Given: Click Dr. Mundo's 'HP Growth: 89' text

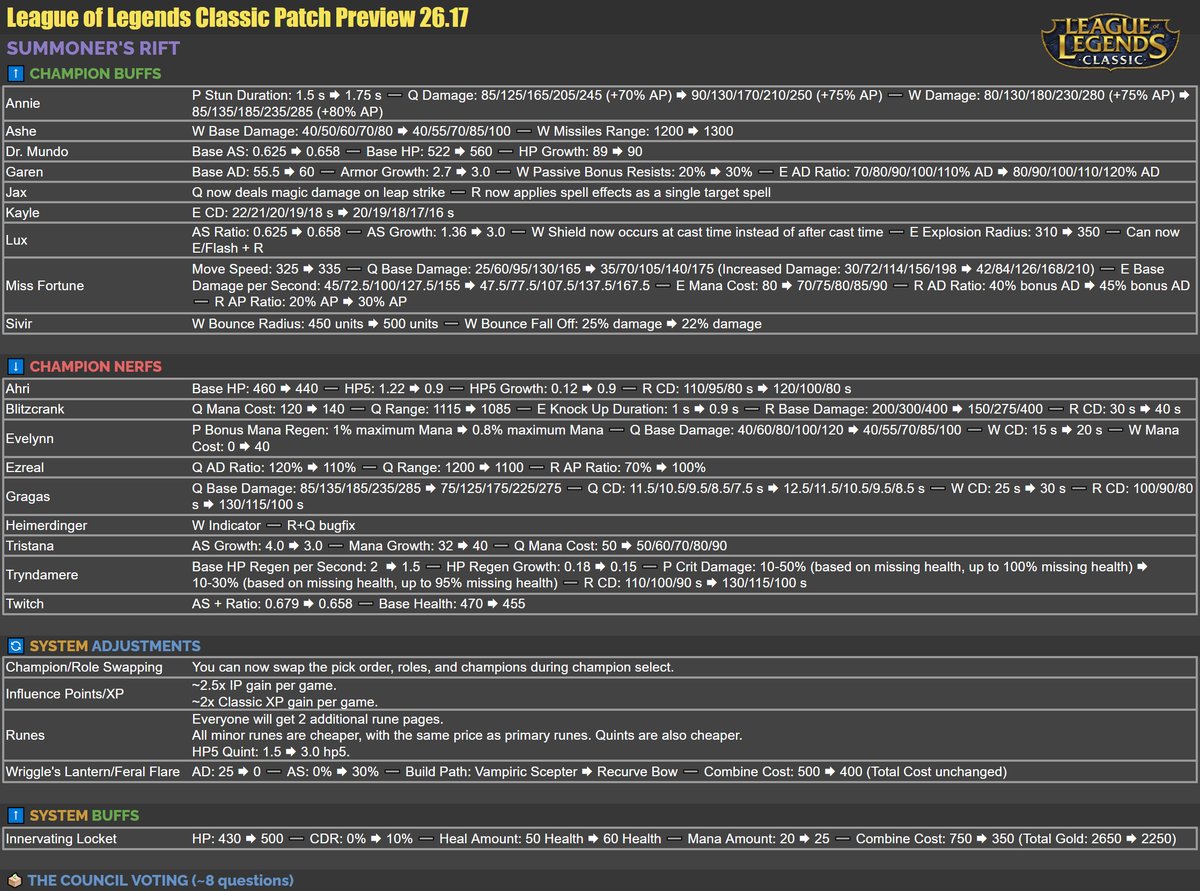Looking at the screenshot, I should point(581,152).
